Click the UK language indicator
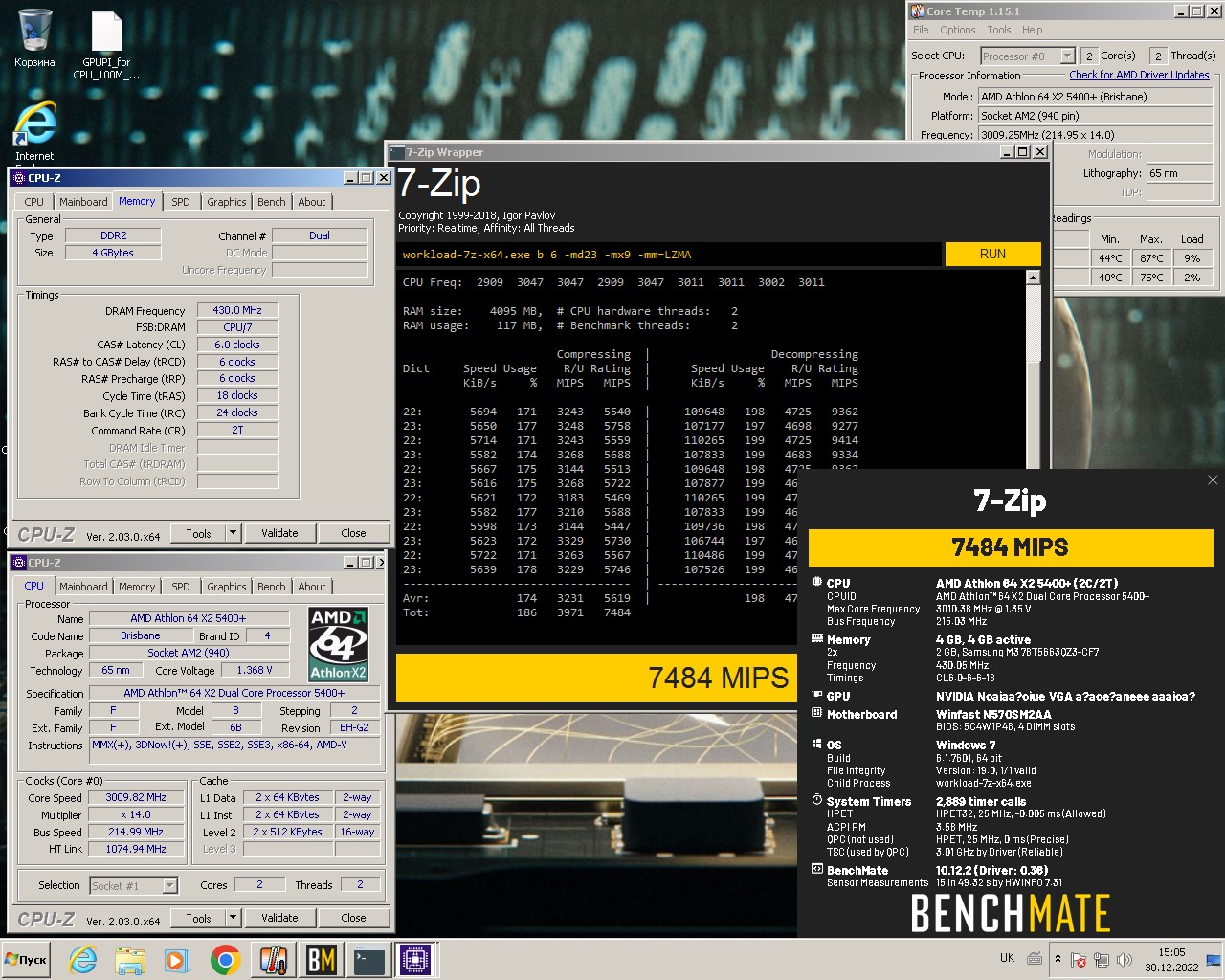Viewport: 1225px width, 980px height. click(1007, 958)
